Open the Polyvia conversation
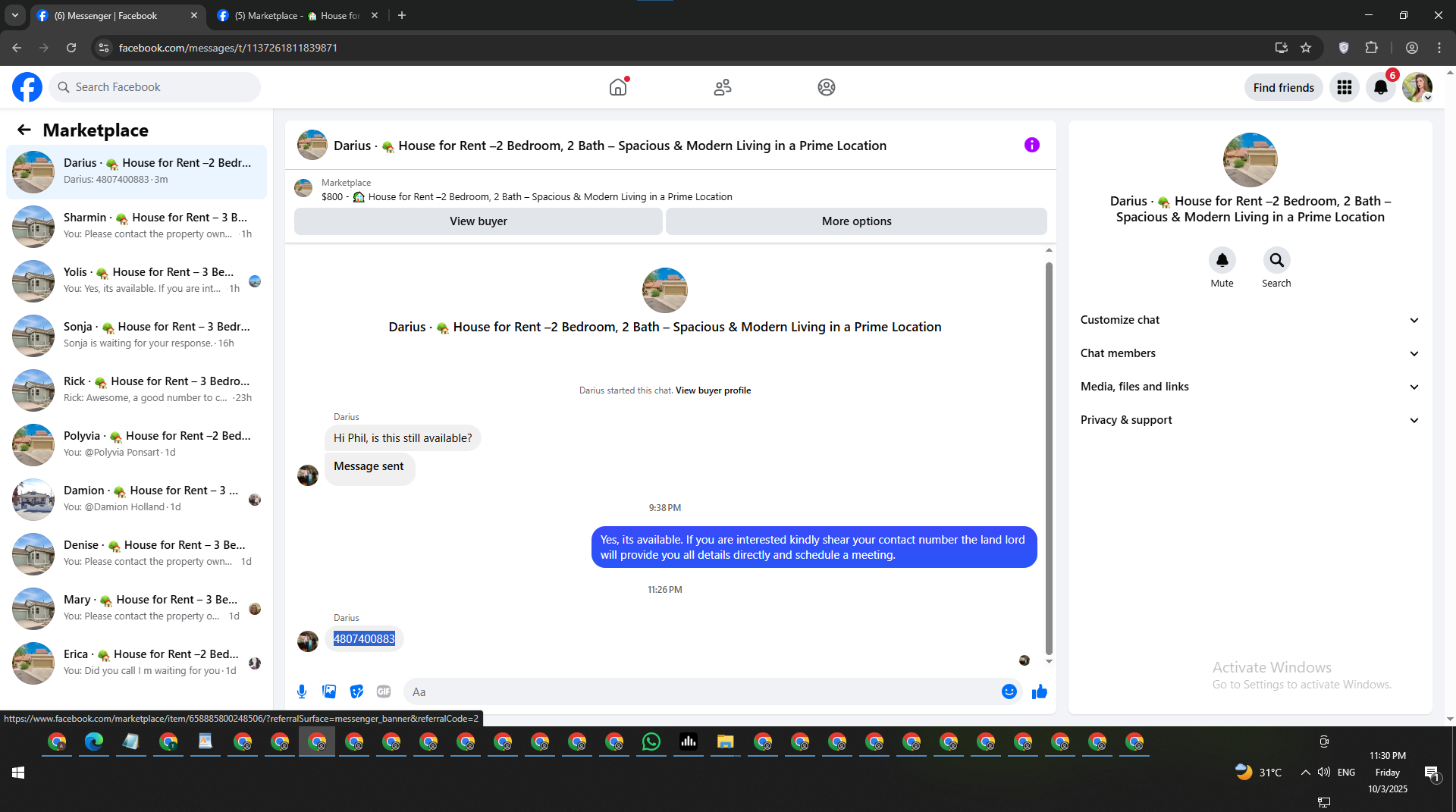1456x812 pixels. tap(136, 445)
